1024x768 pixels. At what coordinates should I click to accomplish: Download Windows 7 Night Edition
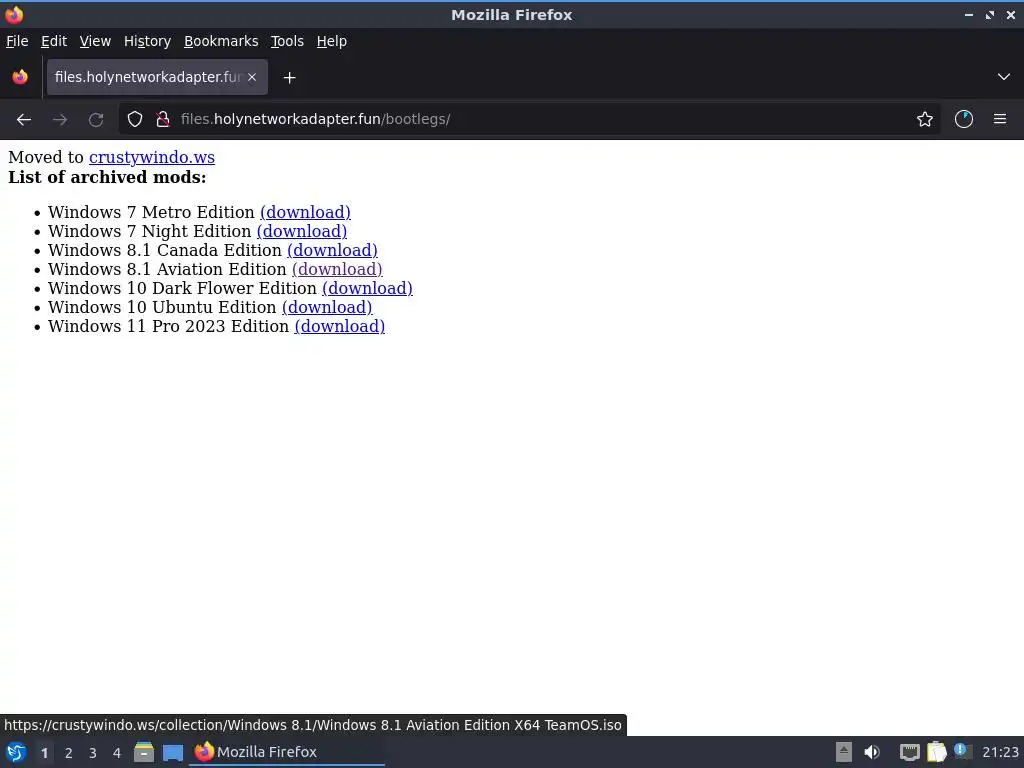point(302,231)
